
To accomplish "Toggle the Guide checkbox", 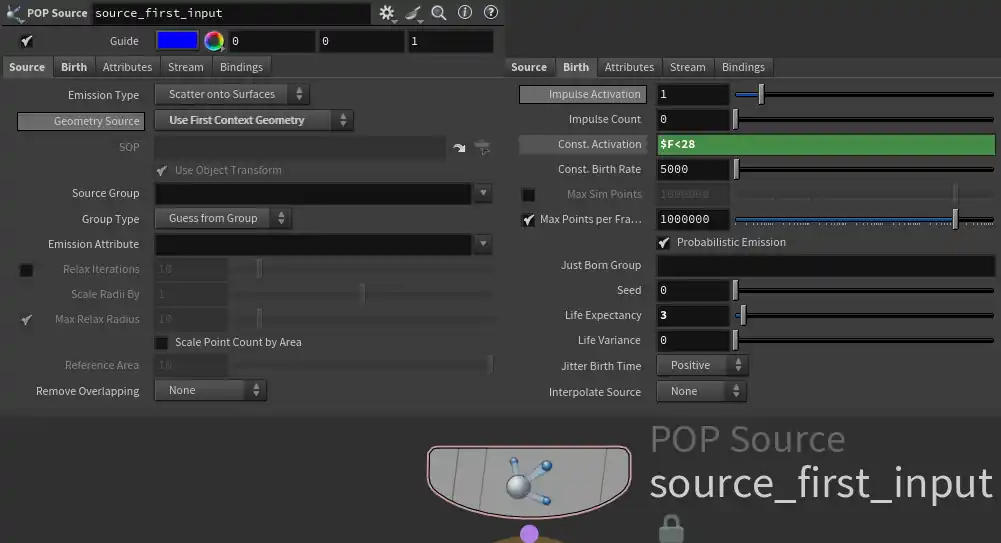I will point(27,41).
